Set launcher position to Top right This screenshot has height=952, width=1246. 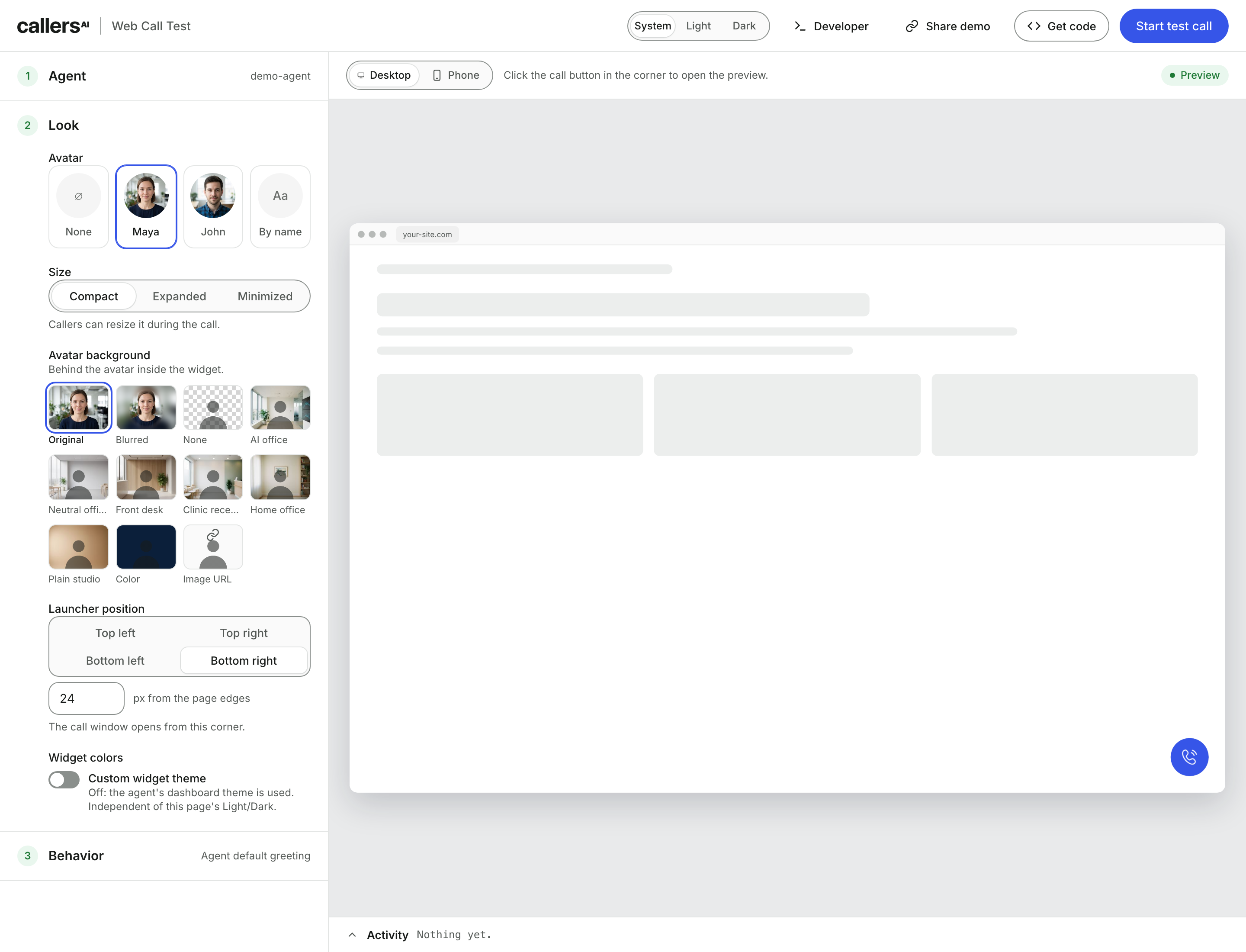point(244,632)
